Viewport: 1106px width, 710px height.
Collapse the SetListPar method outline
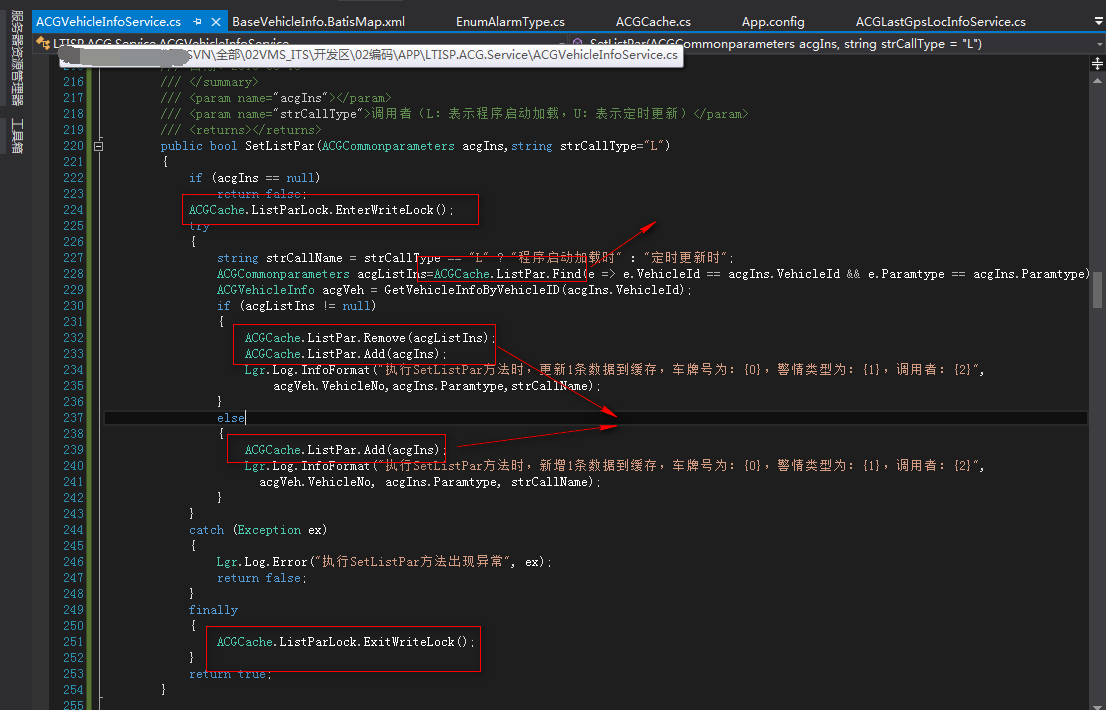(x=98, y=146)
